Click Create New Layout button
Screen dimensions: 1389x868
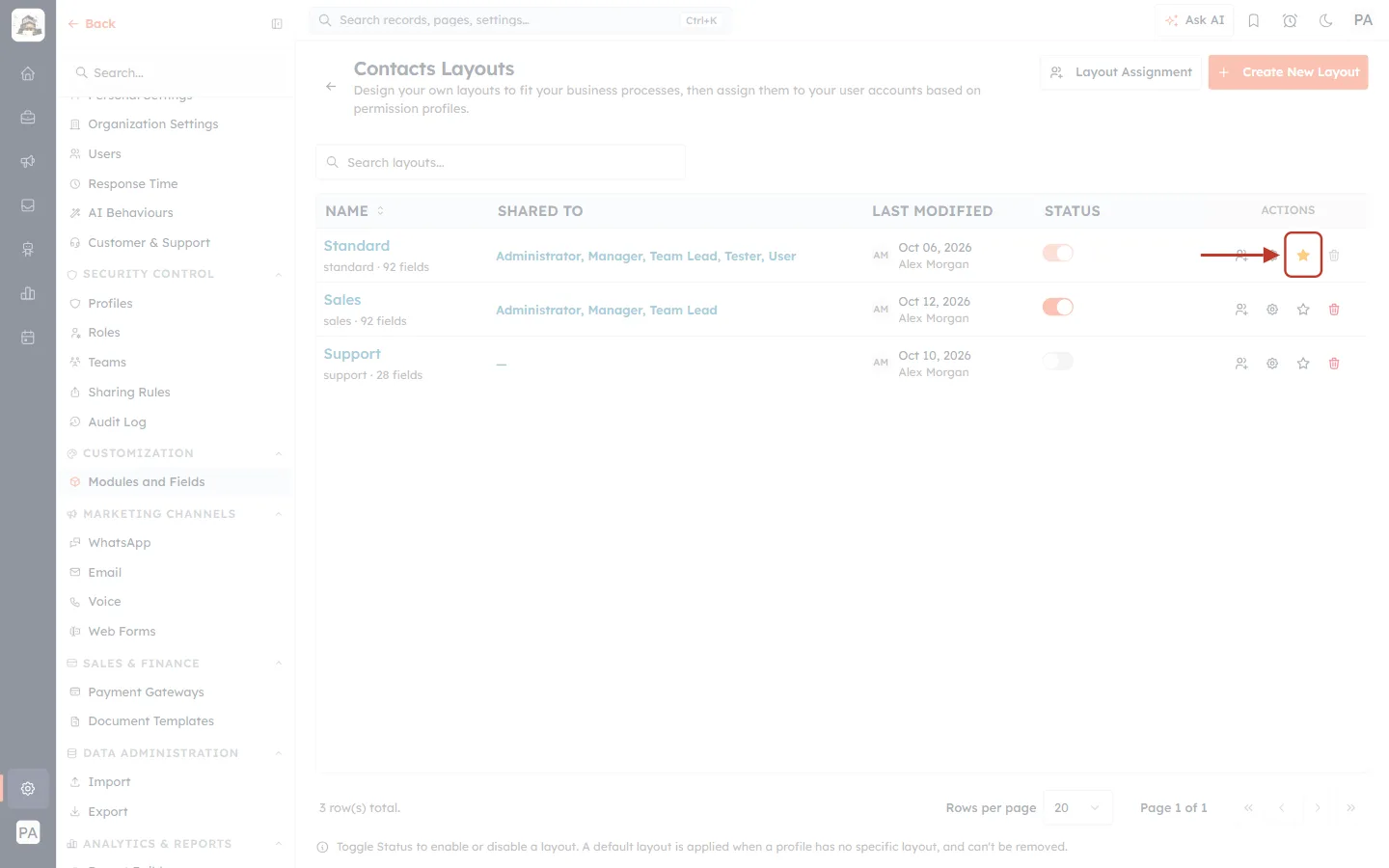pyautogui.click(x=1288, y=72)
